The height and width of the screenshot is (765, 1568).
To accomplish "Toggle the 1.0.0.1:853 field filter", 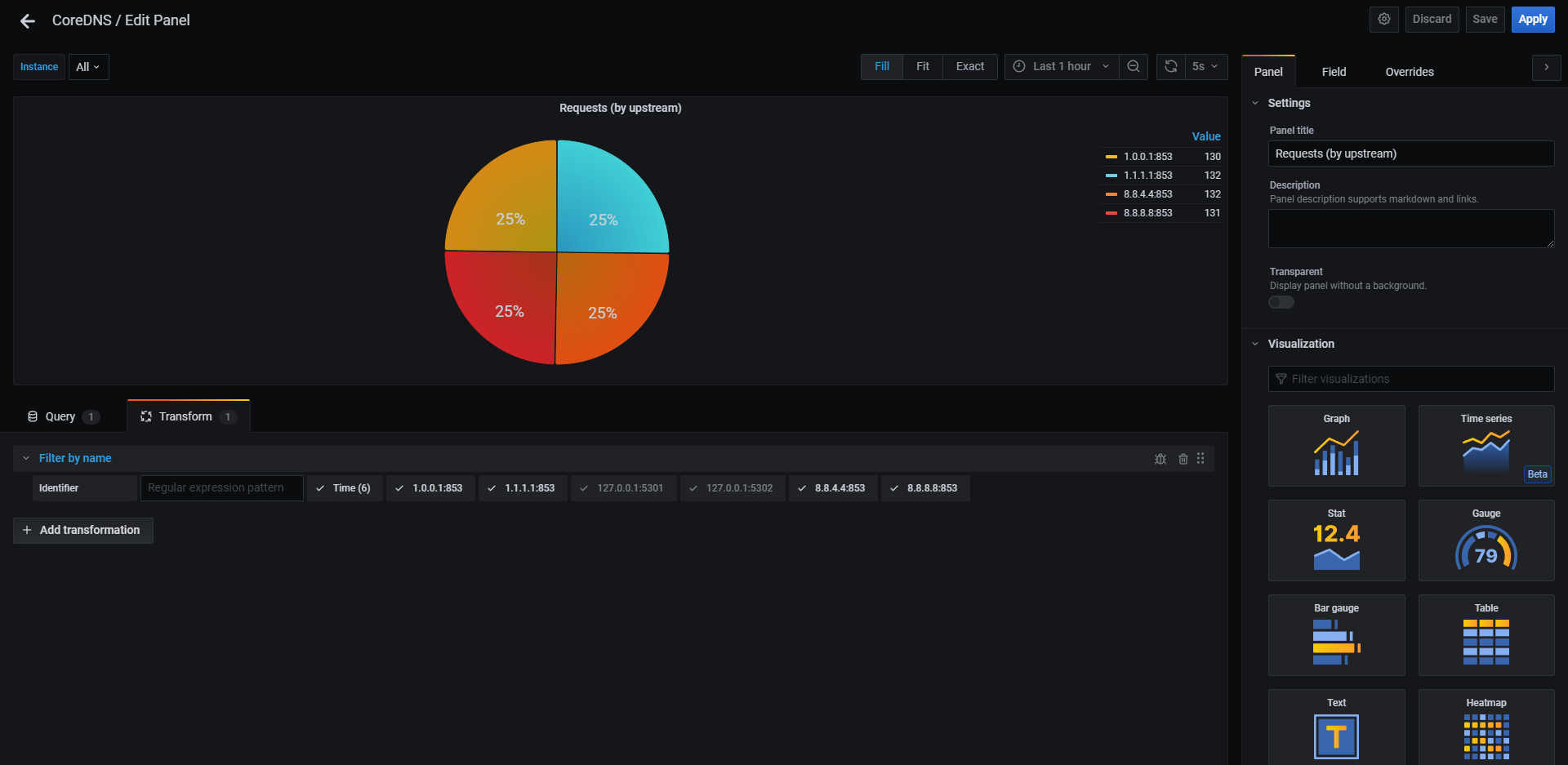I will [x=430, y=488].
